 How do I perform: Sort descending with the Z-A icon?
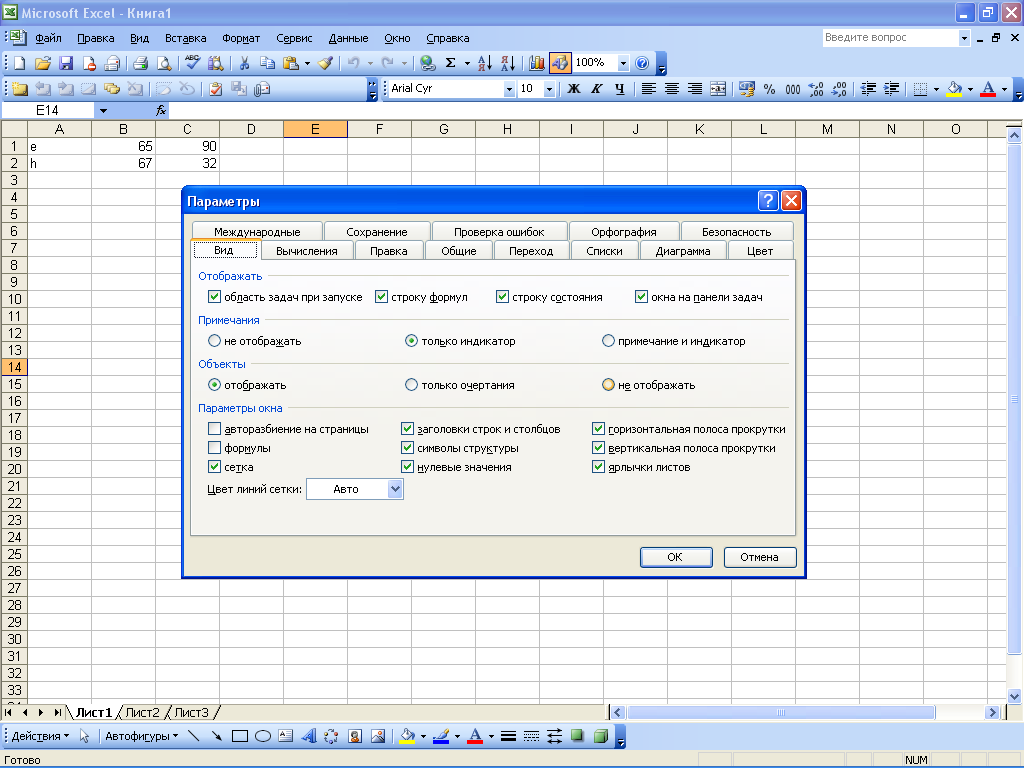[x=507, y=63]
